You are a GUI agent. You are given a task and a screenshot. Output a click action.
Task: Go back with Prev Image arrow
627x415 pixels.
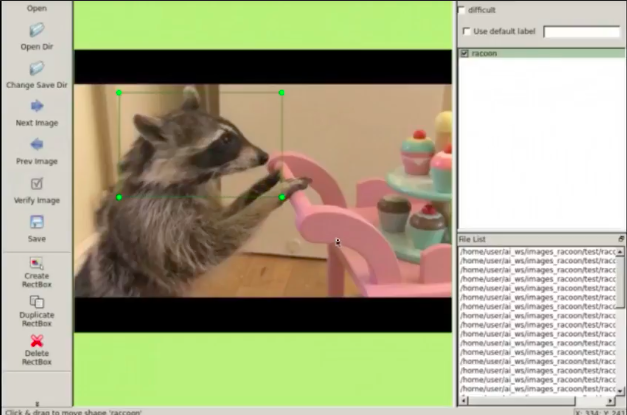(x=37, y=145)
